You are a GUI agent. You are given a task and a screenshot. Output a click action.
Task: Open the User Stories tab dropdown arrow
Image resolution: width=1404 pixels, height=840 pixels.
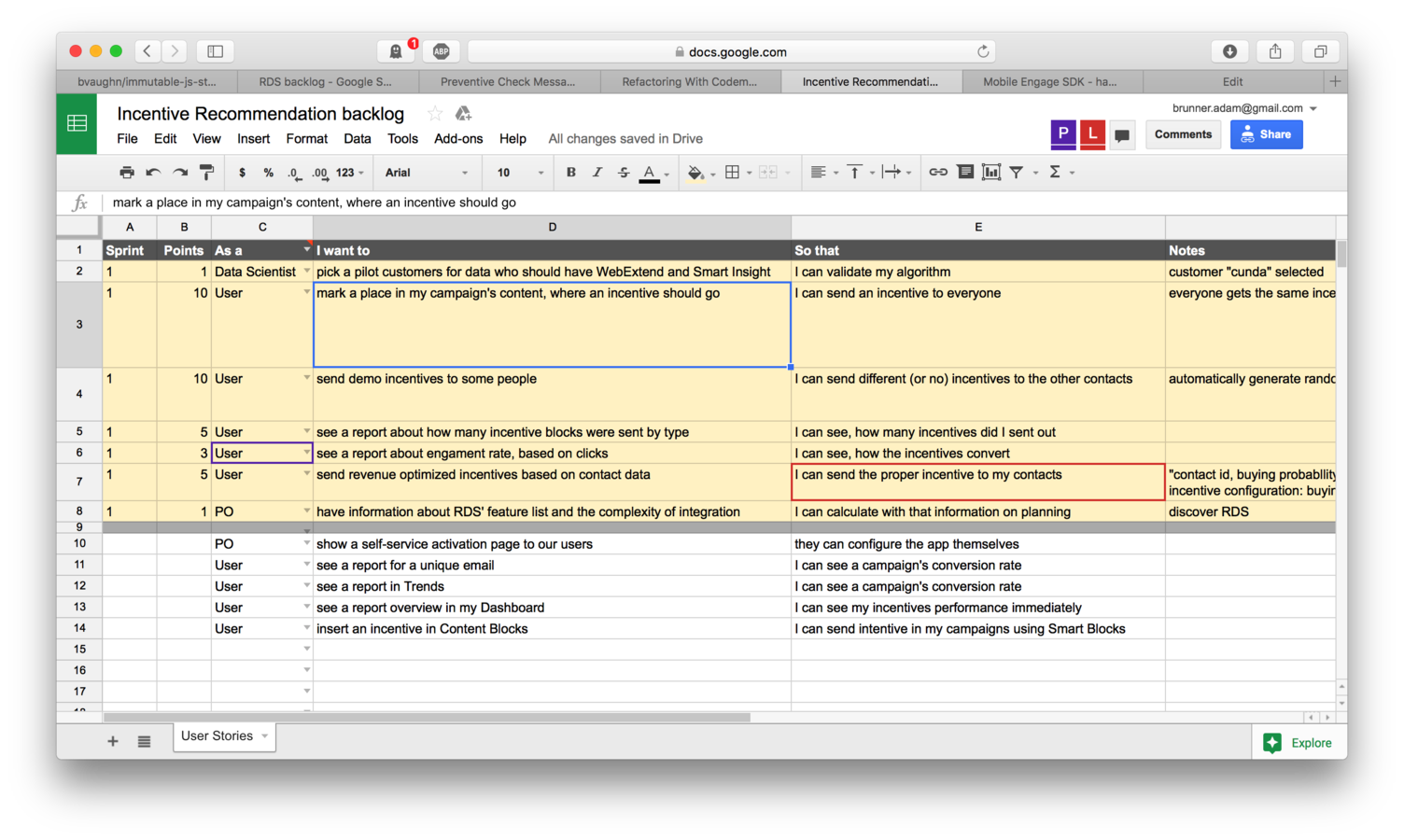point(265,736)
